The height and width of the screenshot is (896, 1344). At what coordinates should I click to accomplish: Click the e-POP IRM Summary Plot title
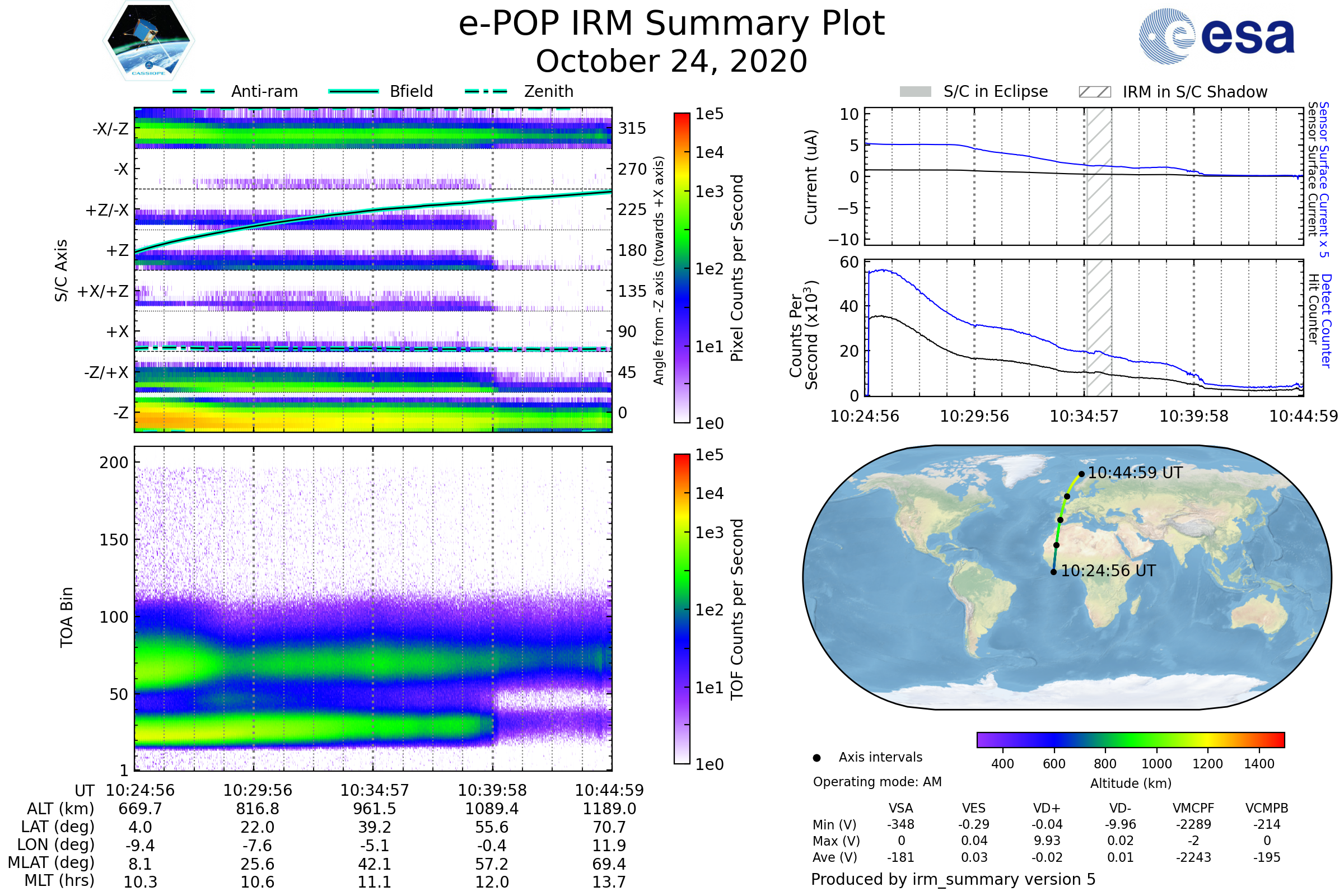pos(671,24)
